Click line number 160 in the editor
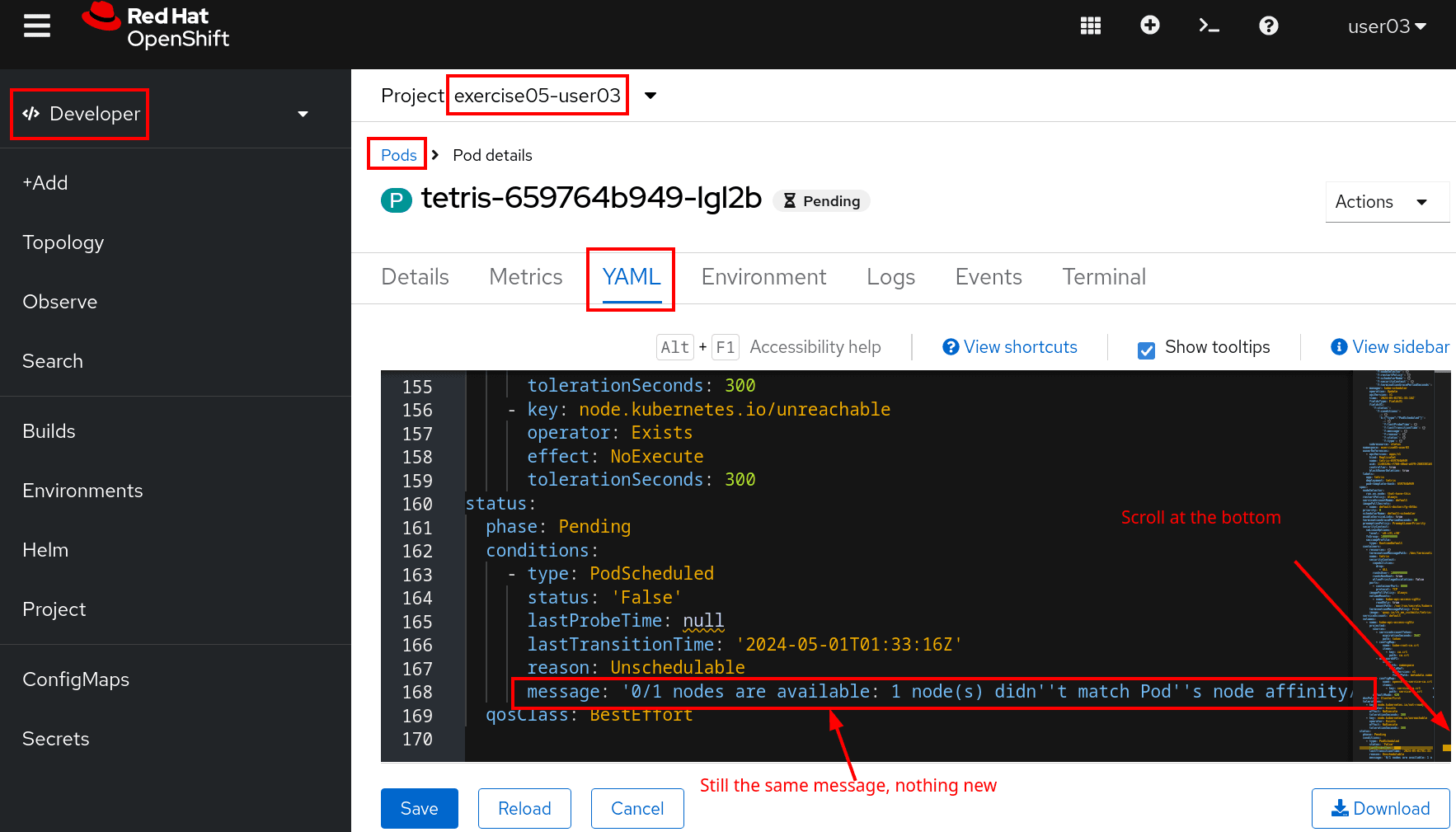 tap(417, 504)
